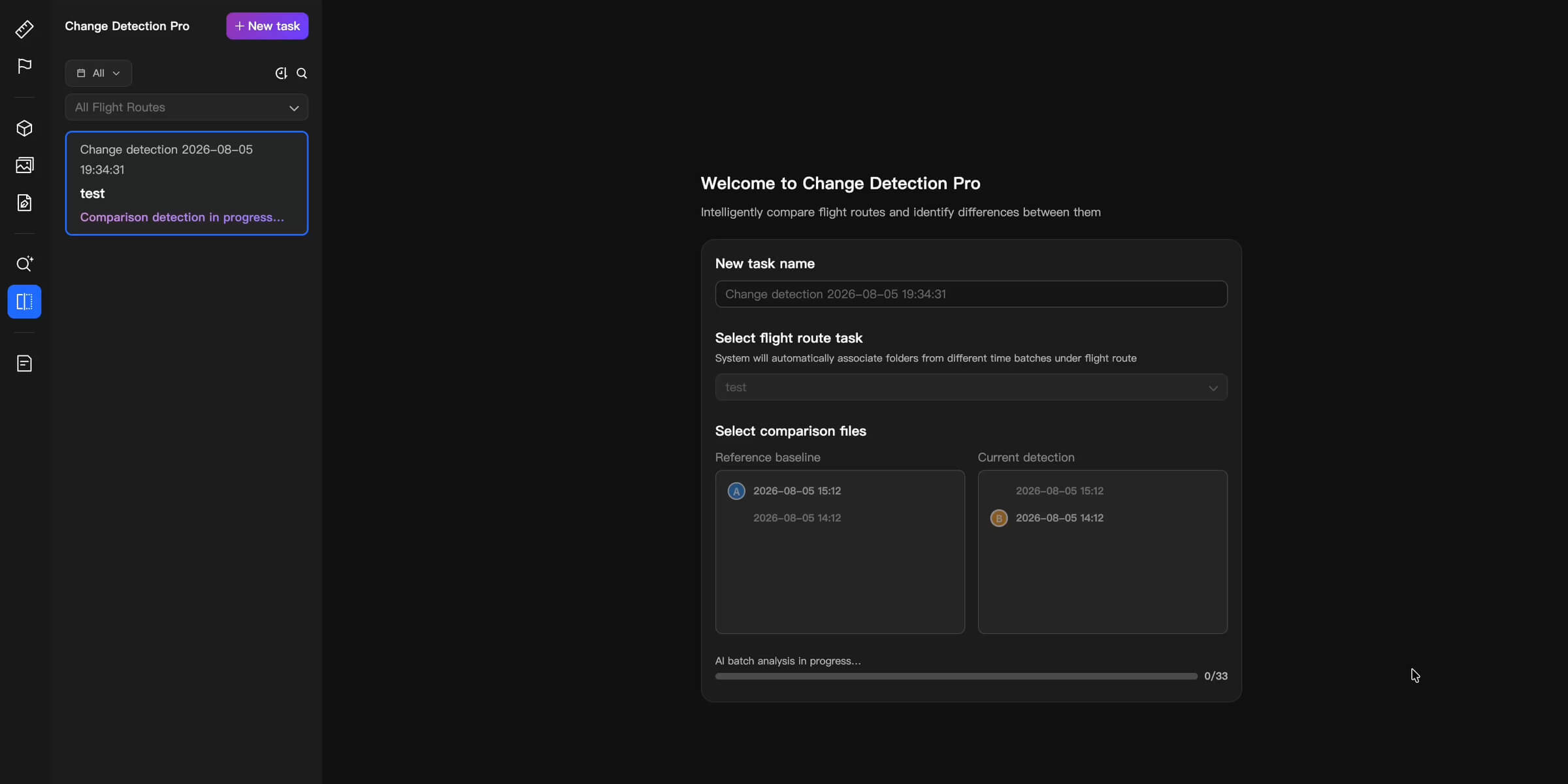Viewport: 1568px width, 784px height.
Task: Open the 3D cube model section
Action: (24, 128)
